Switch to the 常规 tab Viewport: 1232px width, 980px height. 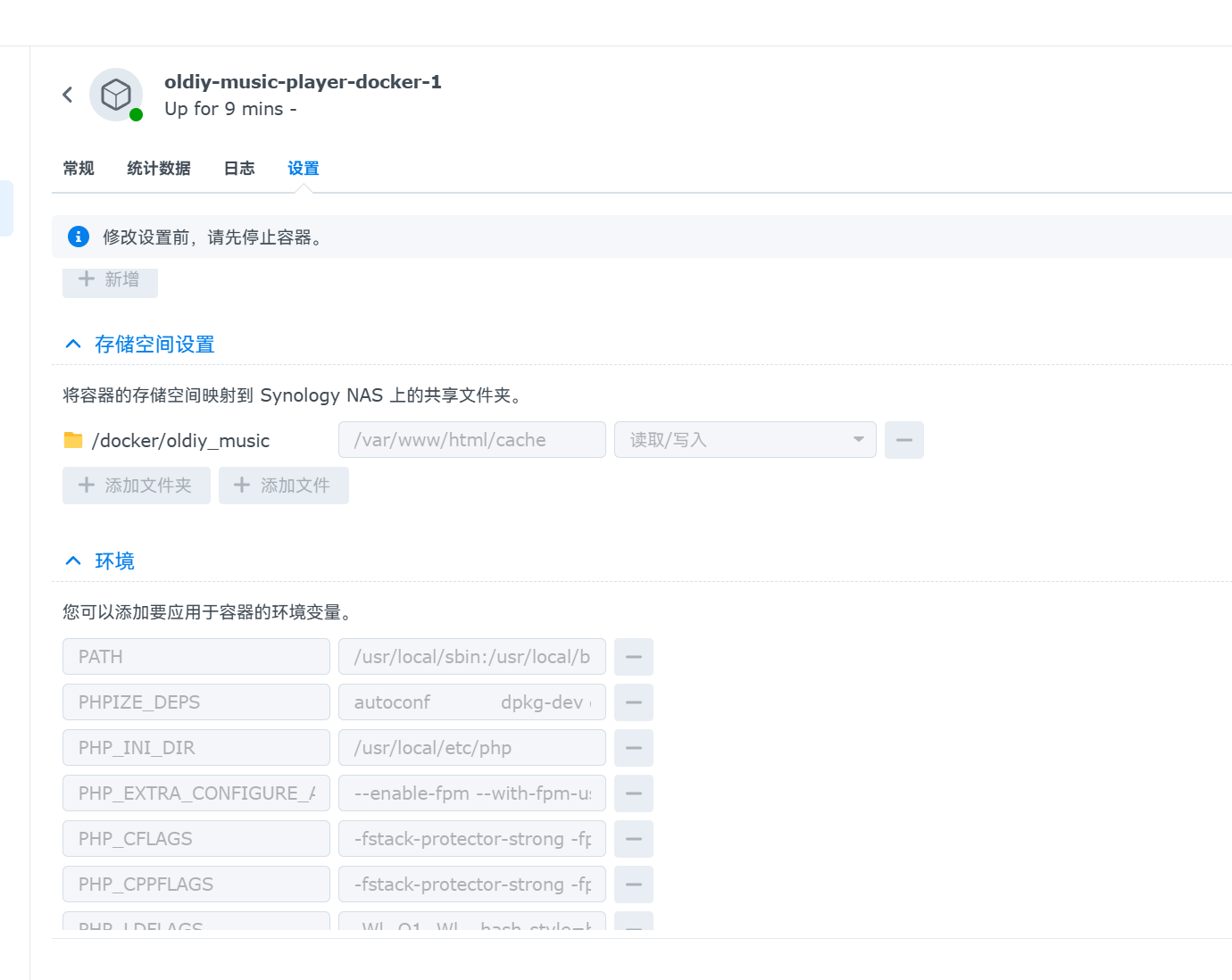point(79,168)
